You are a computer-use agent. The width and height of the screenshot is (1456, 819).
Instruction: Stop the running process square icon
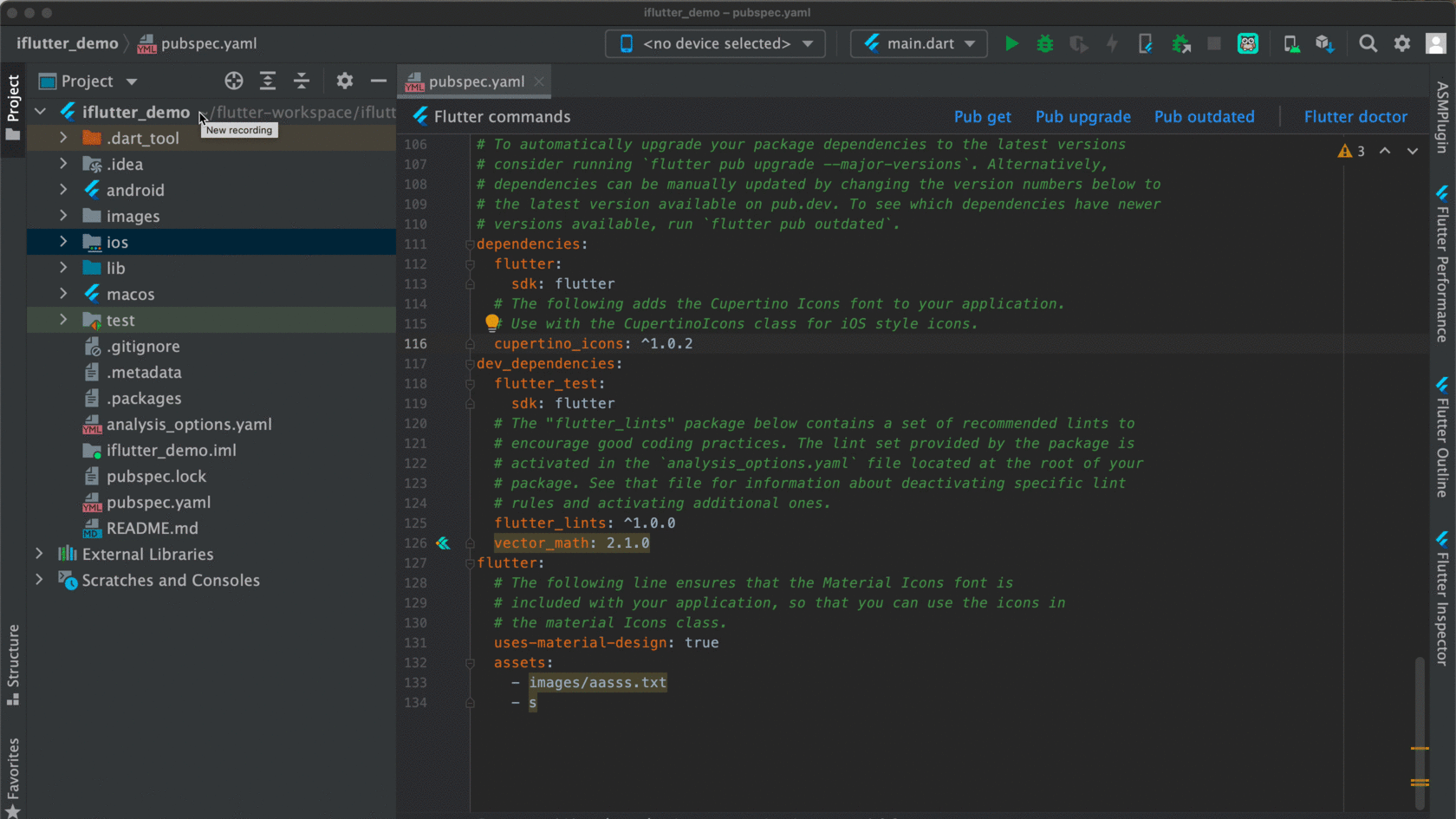pyautogui.click(x=1214, y=43)
